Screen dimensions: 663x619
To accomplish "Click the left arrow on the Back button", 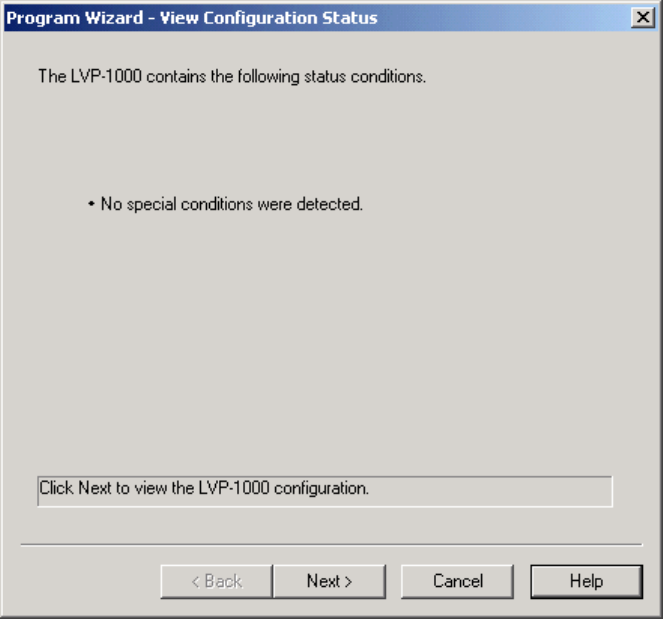I will (x=196, y=582).
